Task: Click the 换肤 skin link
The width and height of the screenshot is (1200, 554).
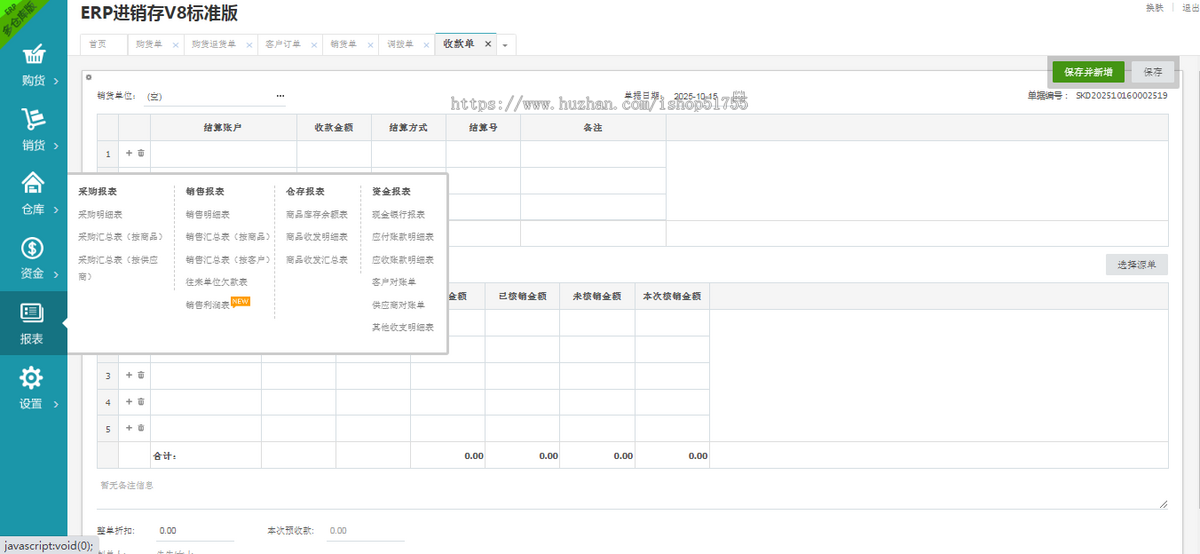Action: point(1154,7)
